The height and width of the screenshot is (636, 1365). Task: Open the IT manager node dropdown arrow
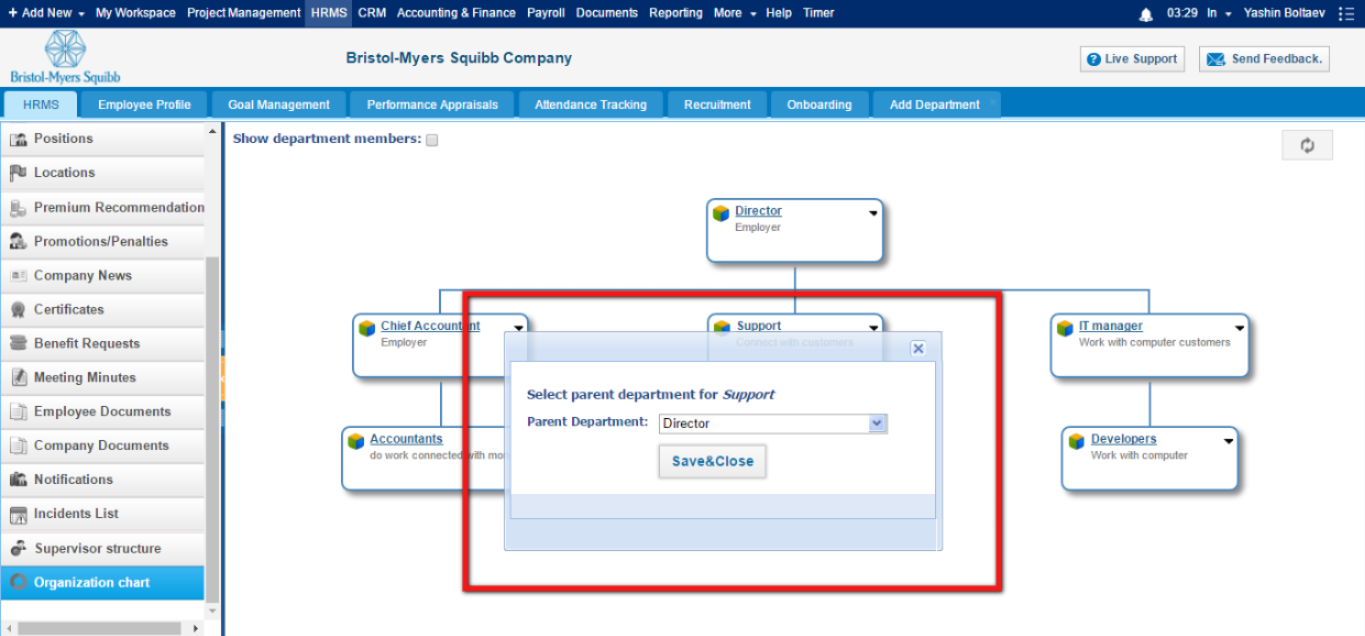(x=1239, y=328)
